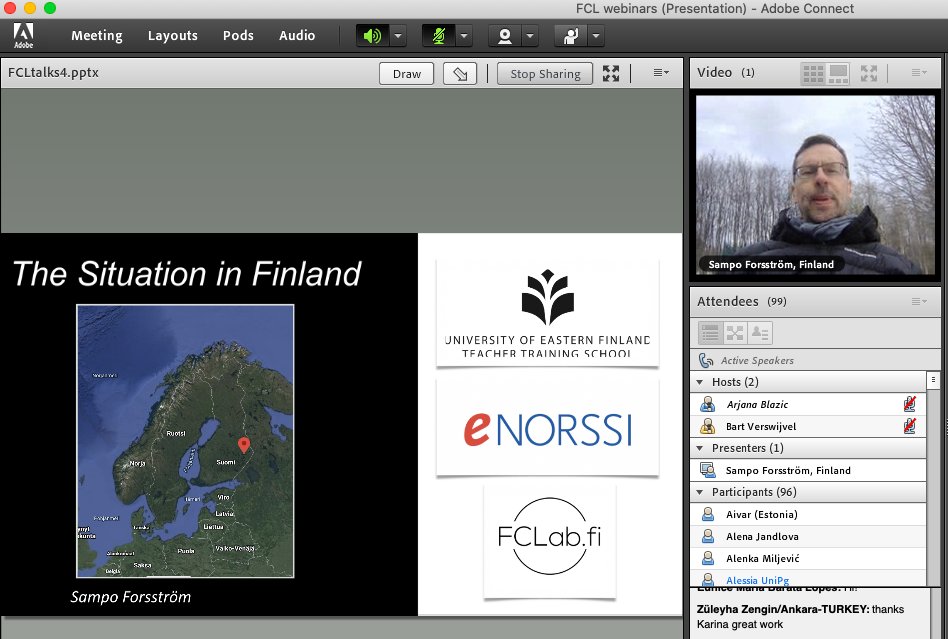Click the pointer arrow tool button
Viewport: 948px width, 639px height.
click(460, 74)
